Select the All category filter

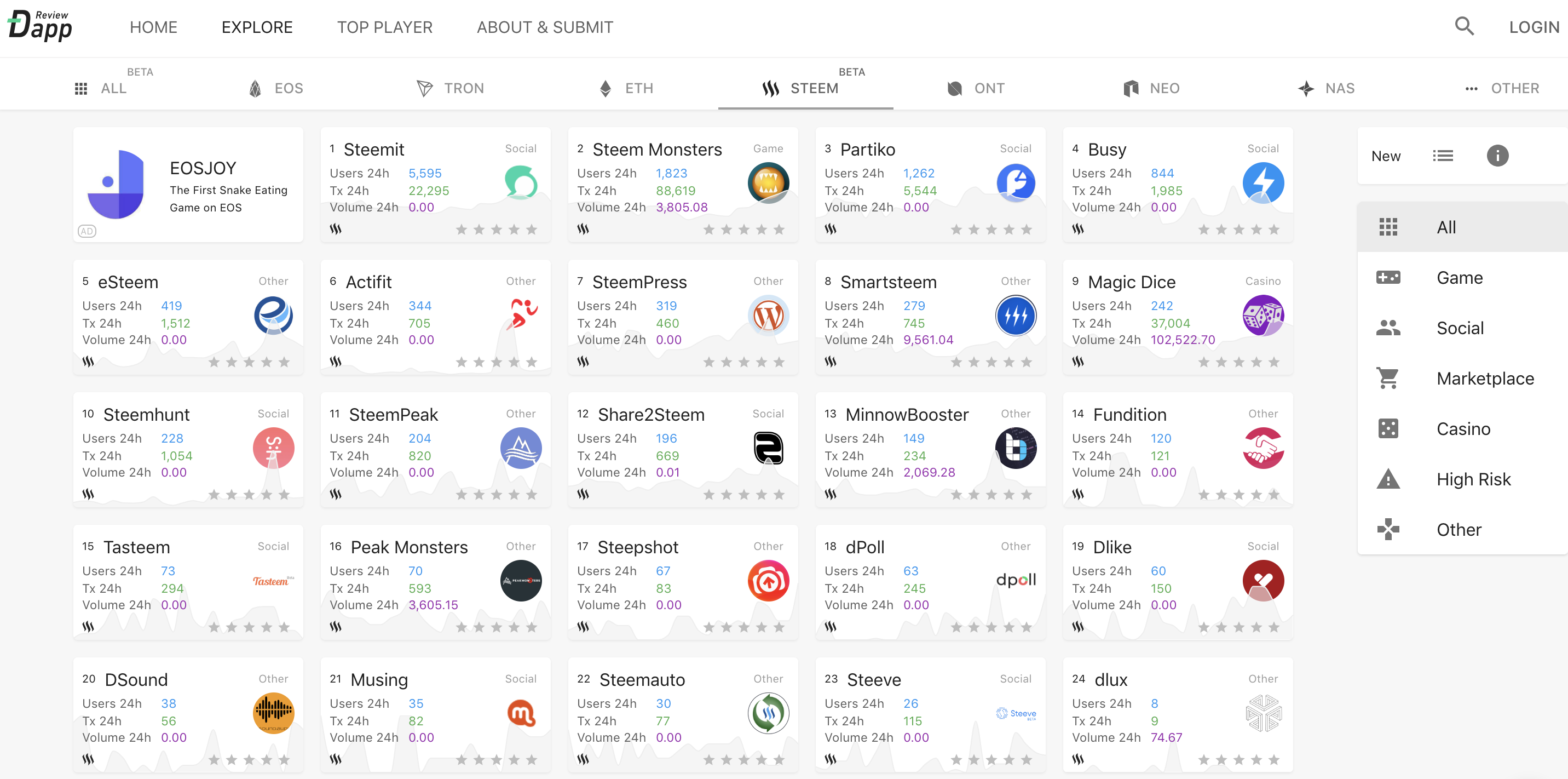1462,227
